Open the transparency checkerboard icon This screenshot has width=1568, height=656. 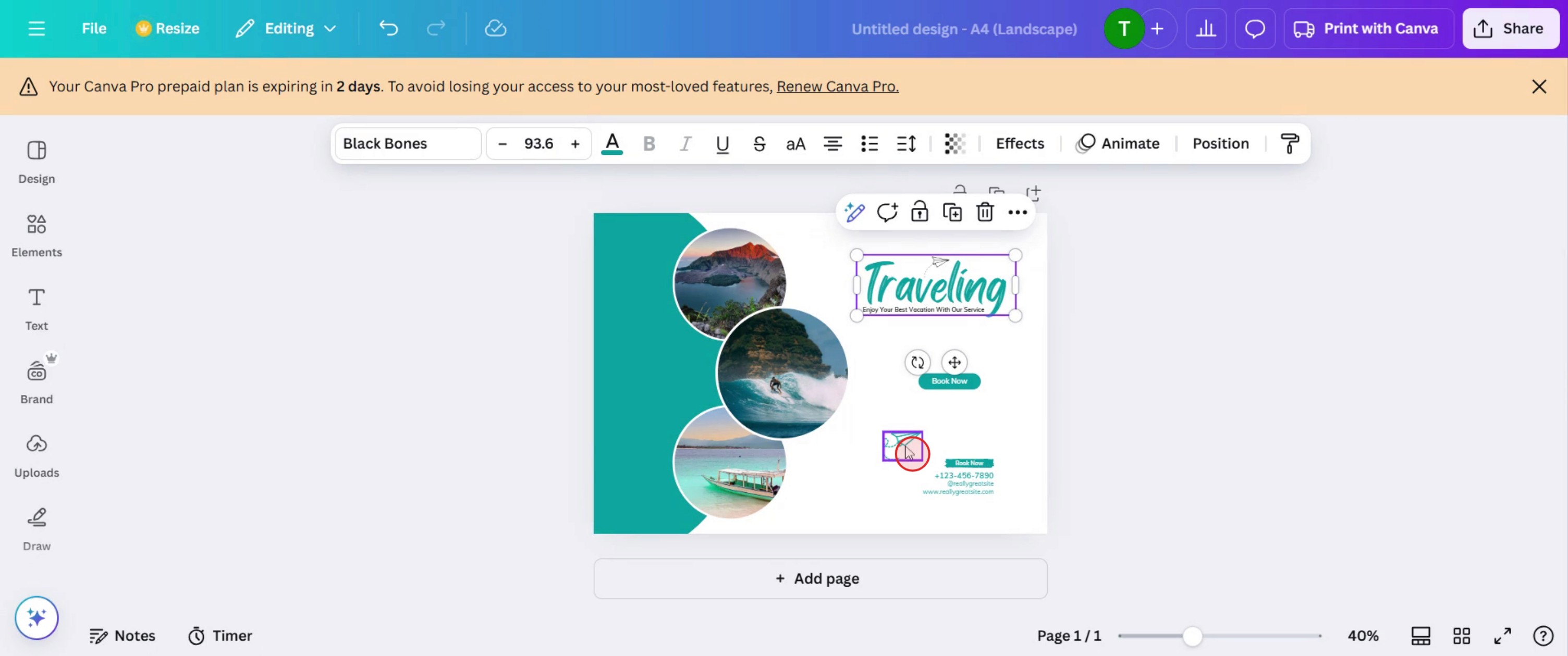[x=954, y=144]
